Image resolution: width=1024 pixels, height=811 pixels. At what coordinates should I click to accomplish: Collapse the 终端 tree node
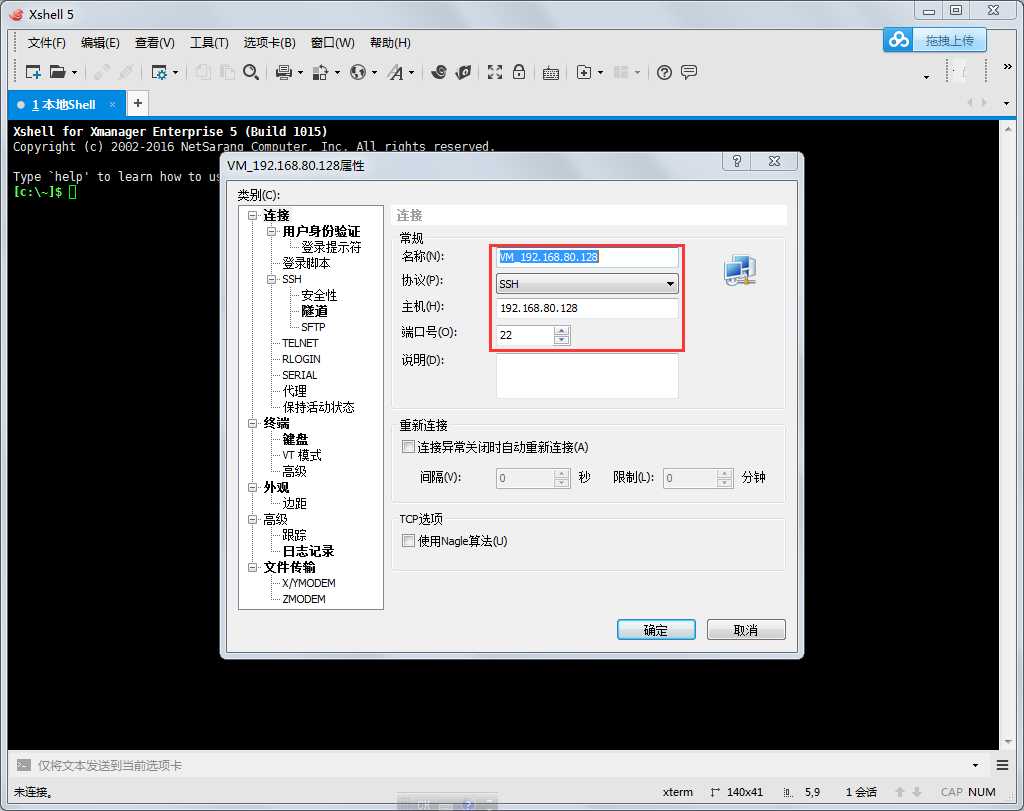253,423
